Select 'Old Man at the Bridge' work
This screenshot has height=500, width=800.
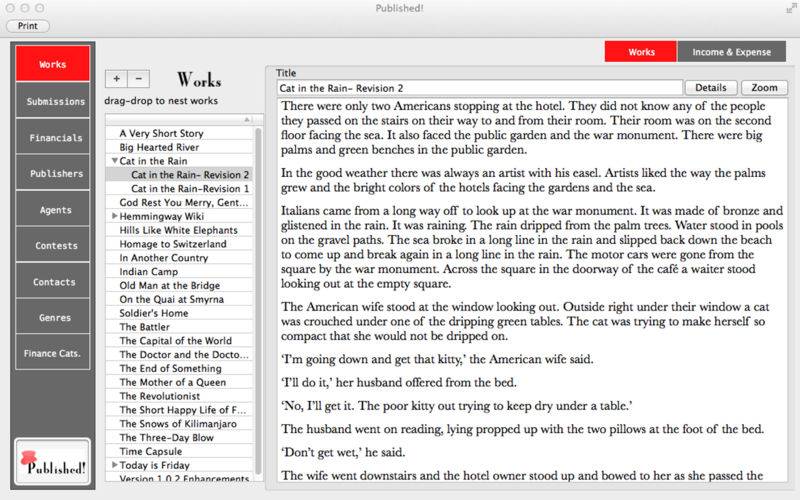point(179,285)
